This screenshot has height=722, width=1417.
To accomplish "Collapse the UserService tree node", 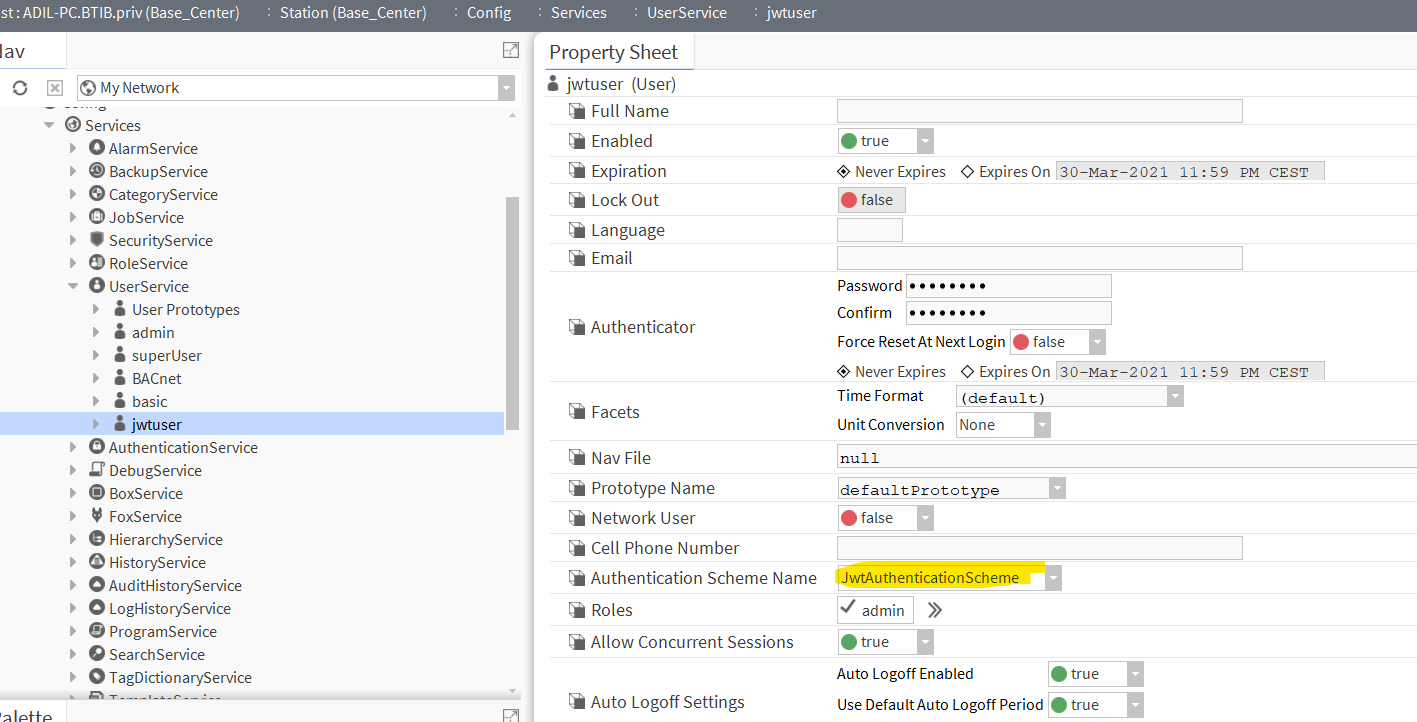I will coord(73,286).
